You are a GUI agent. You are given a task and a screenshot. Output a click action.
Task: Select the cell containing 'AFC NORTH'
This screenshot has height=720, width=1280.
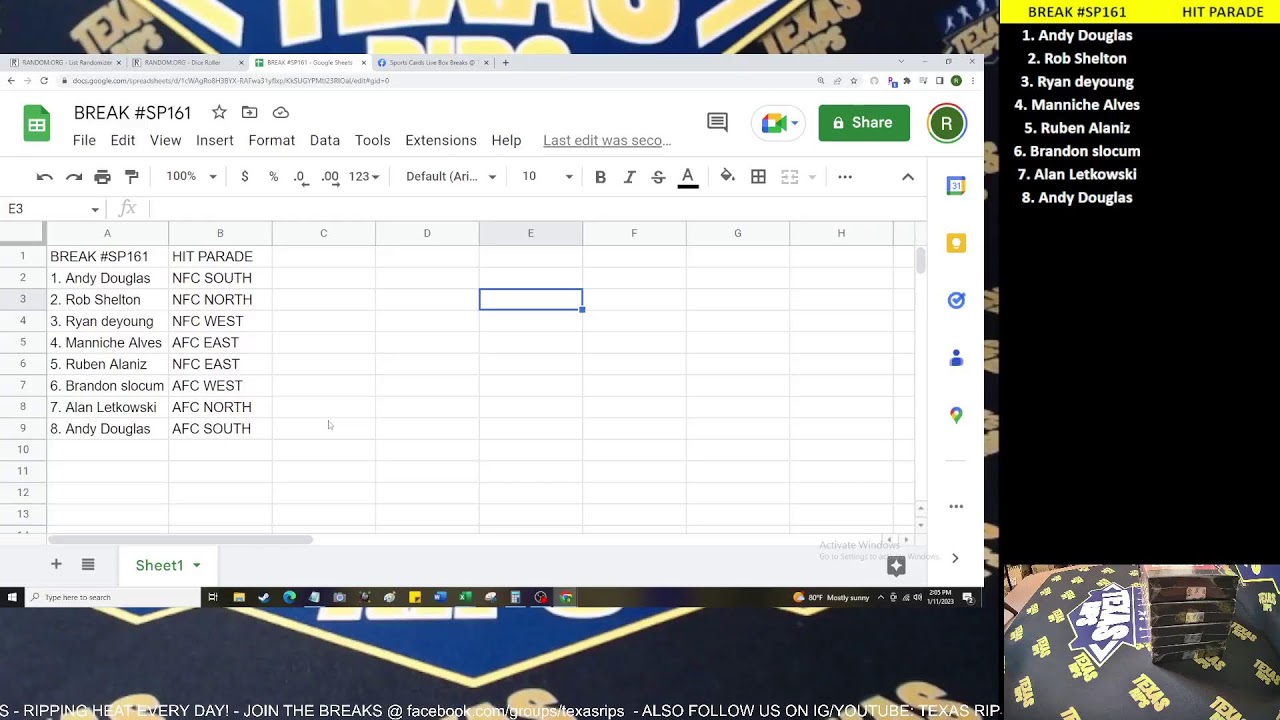pyautogui.click(x=220, y=407)
